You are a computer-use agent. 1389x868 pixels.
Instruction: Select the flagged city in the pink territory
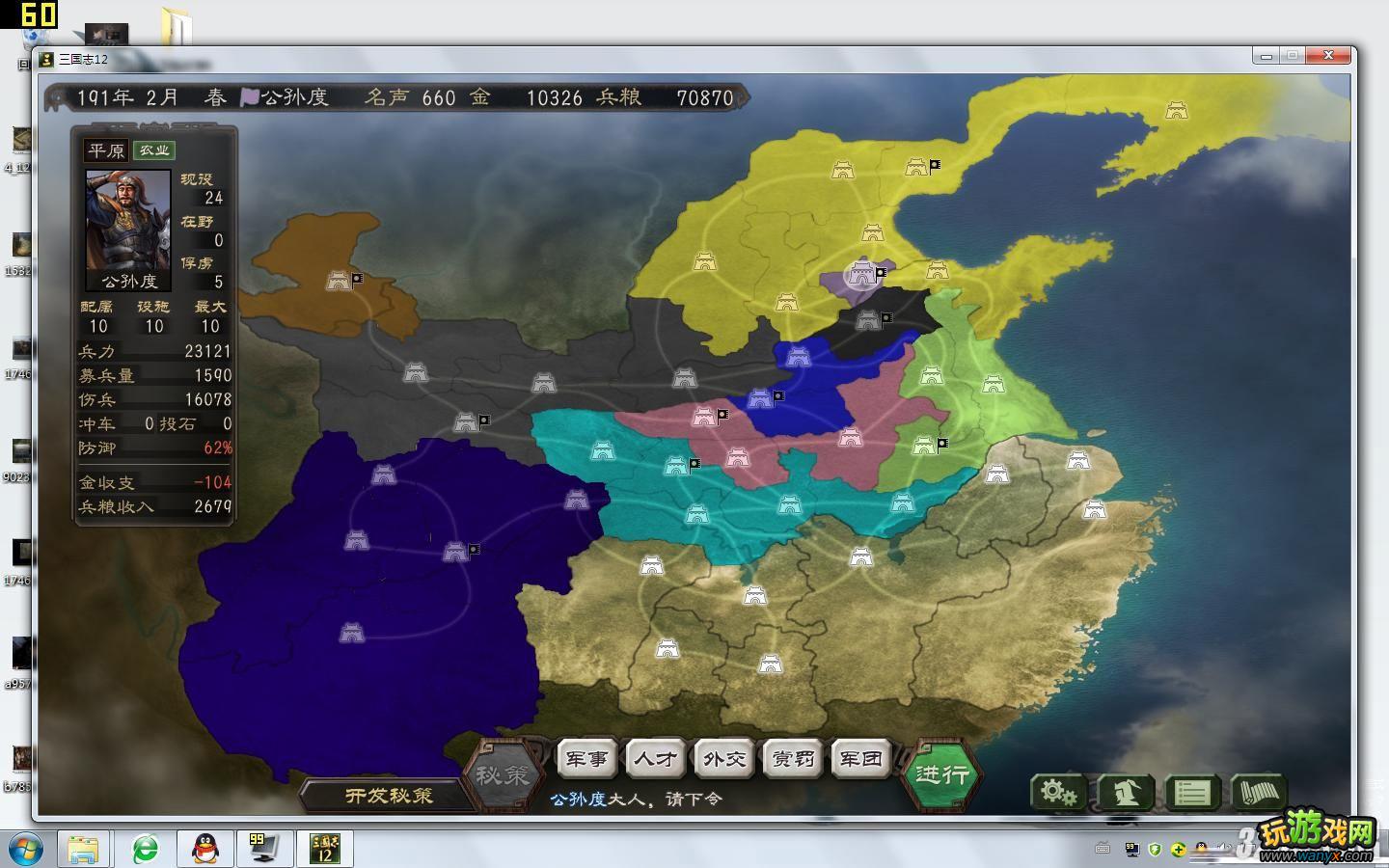[704, 417]
